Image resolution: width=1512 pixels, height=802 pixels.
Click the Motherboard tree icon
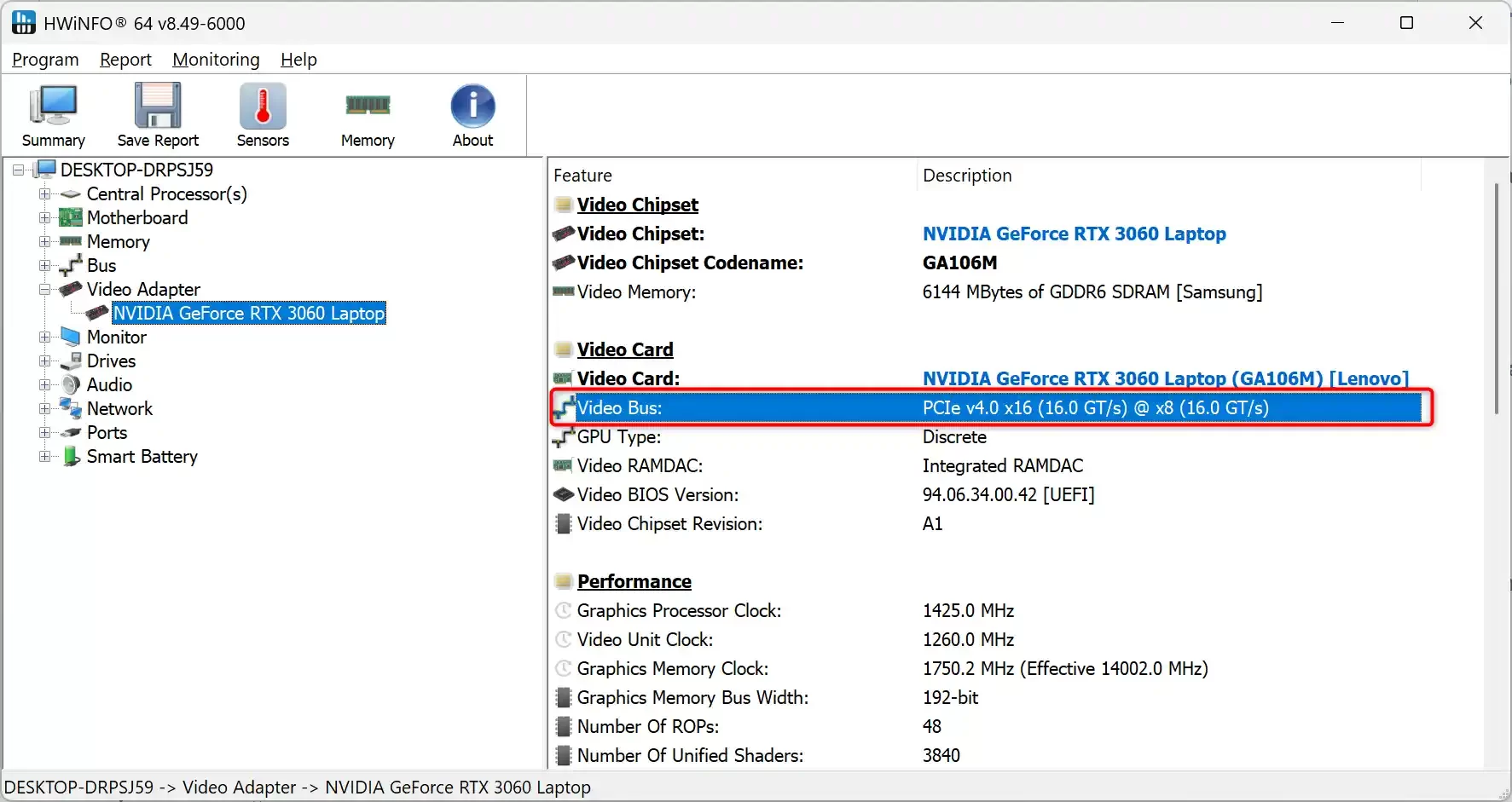[71, 217]
